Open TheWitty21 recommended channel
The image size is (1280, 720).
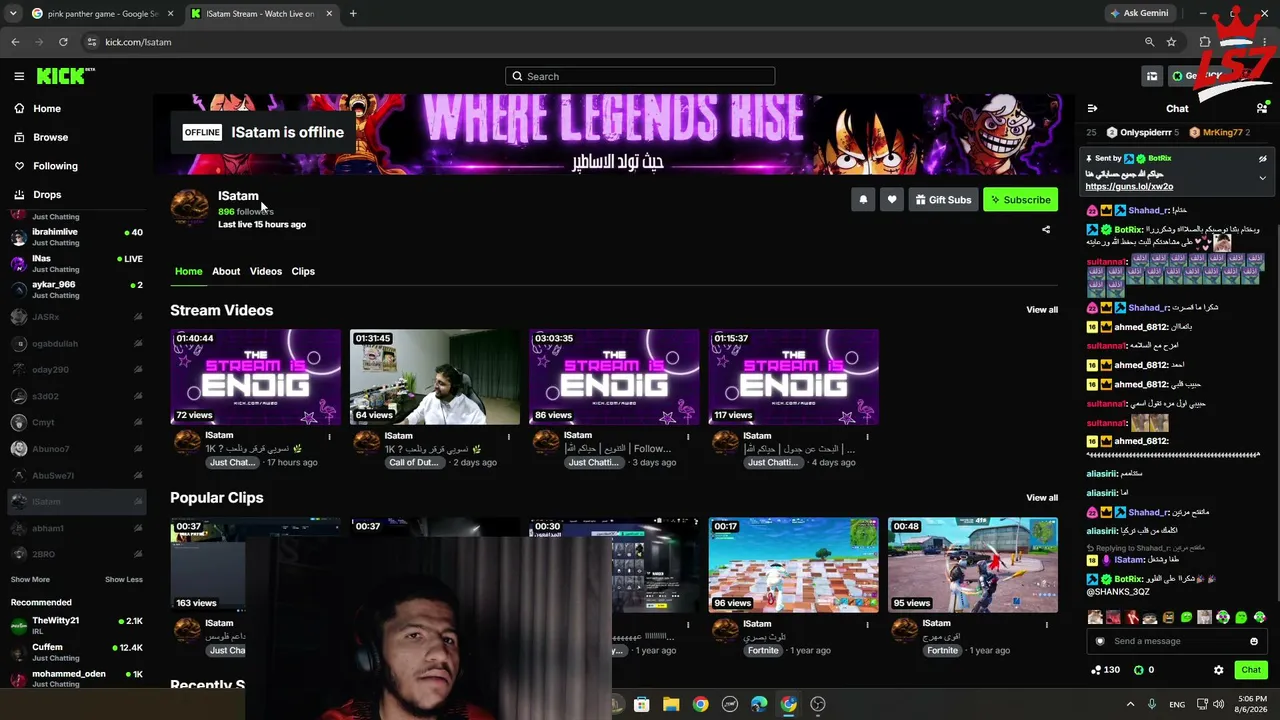pos(76,626)
